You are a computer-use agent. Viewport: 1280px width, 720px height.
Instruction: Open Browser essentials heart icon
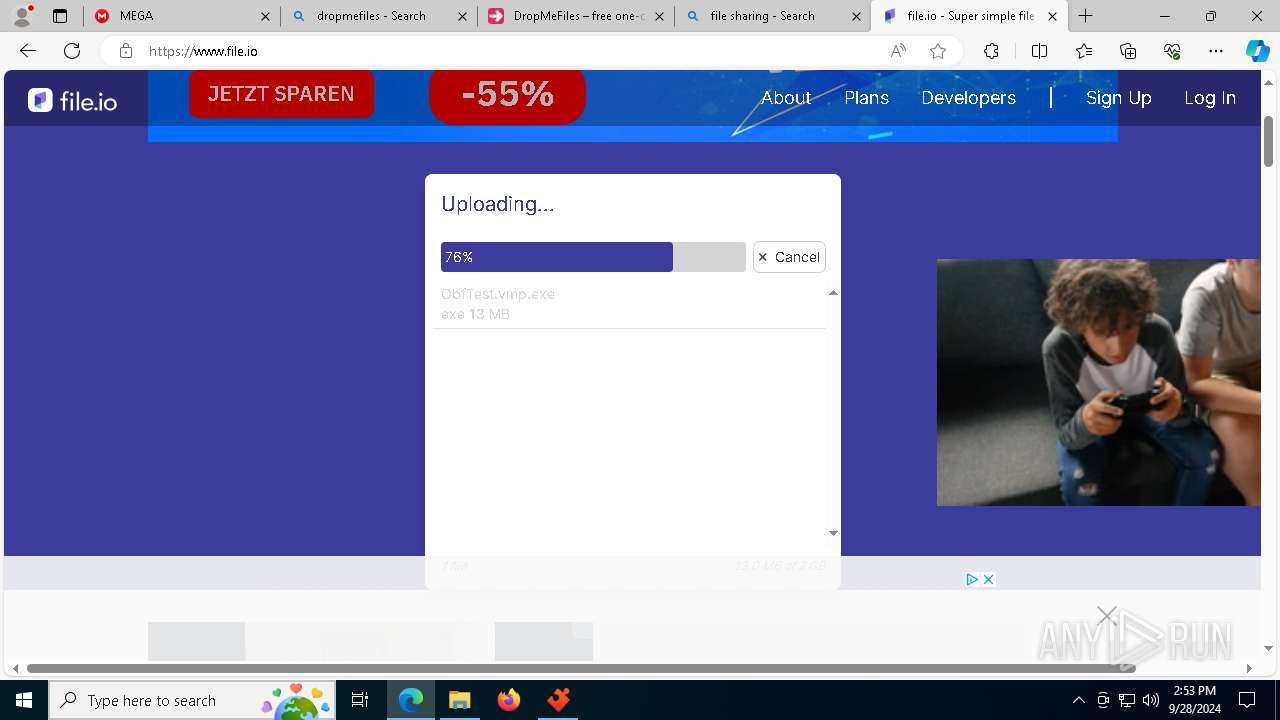click(1172, 51)
